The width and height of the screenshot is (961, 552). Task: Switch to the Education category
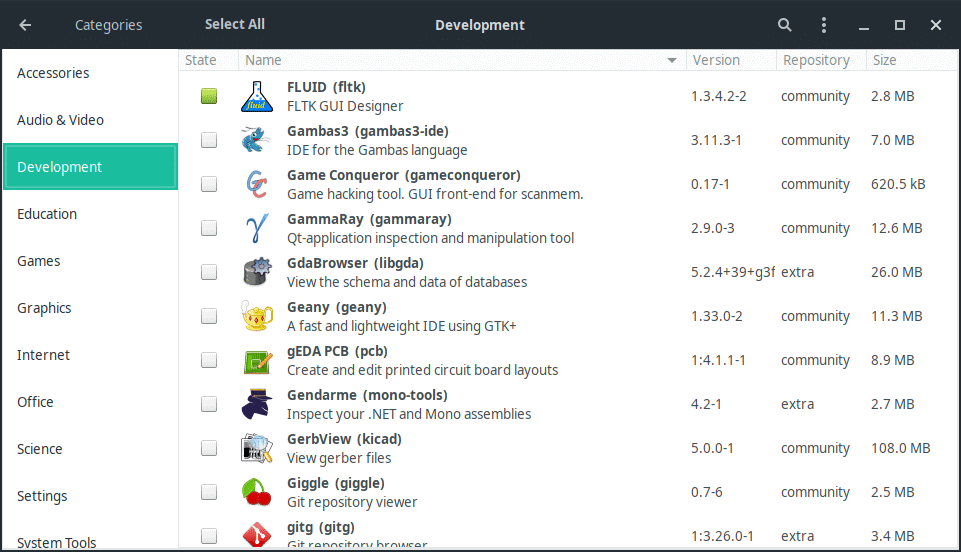[x=90, y=214]
